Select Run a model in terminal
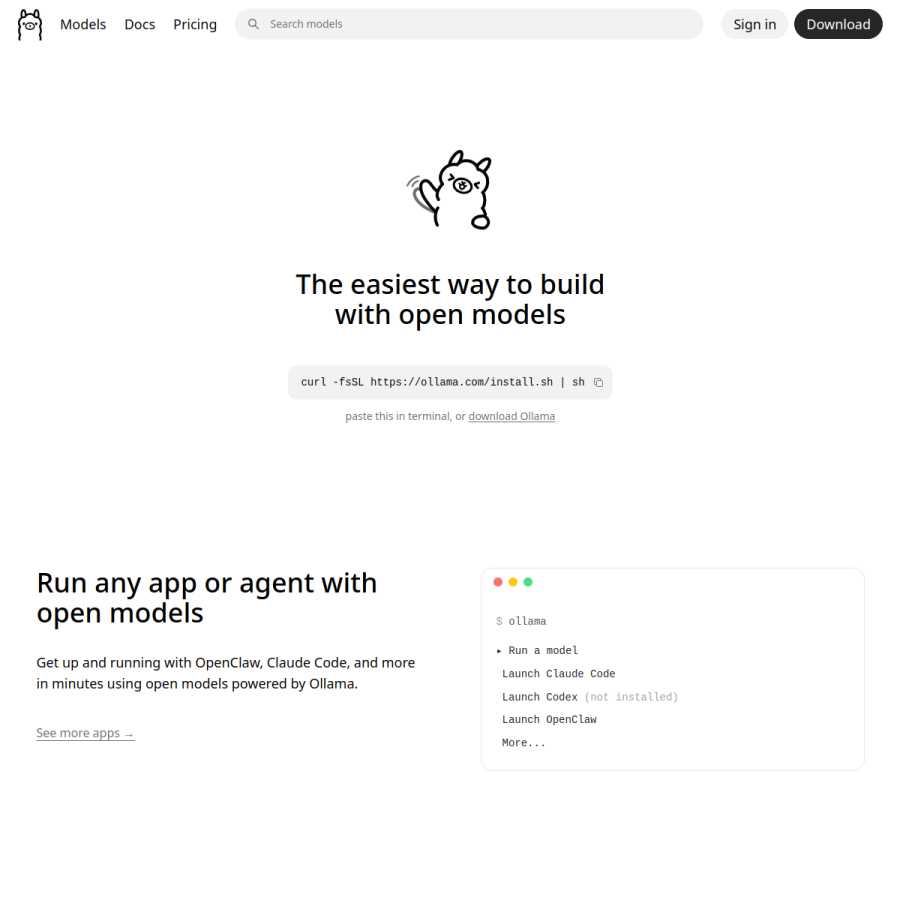 click(543, 650)
